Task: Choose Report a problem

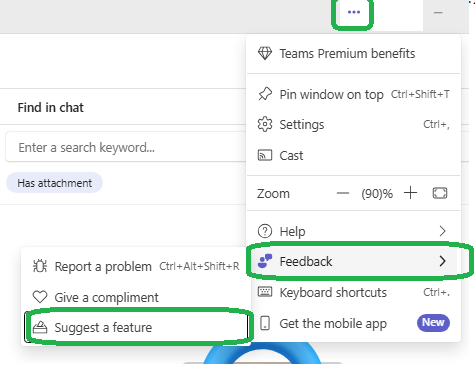Action: point(136,266)
